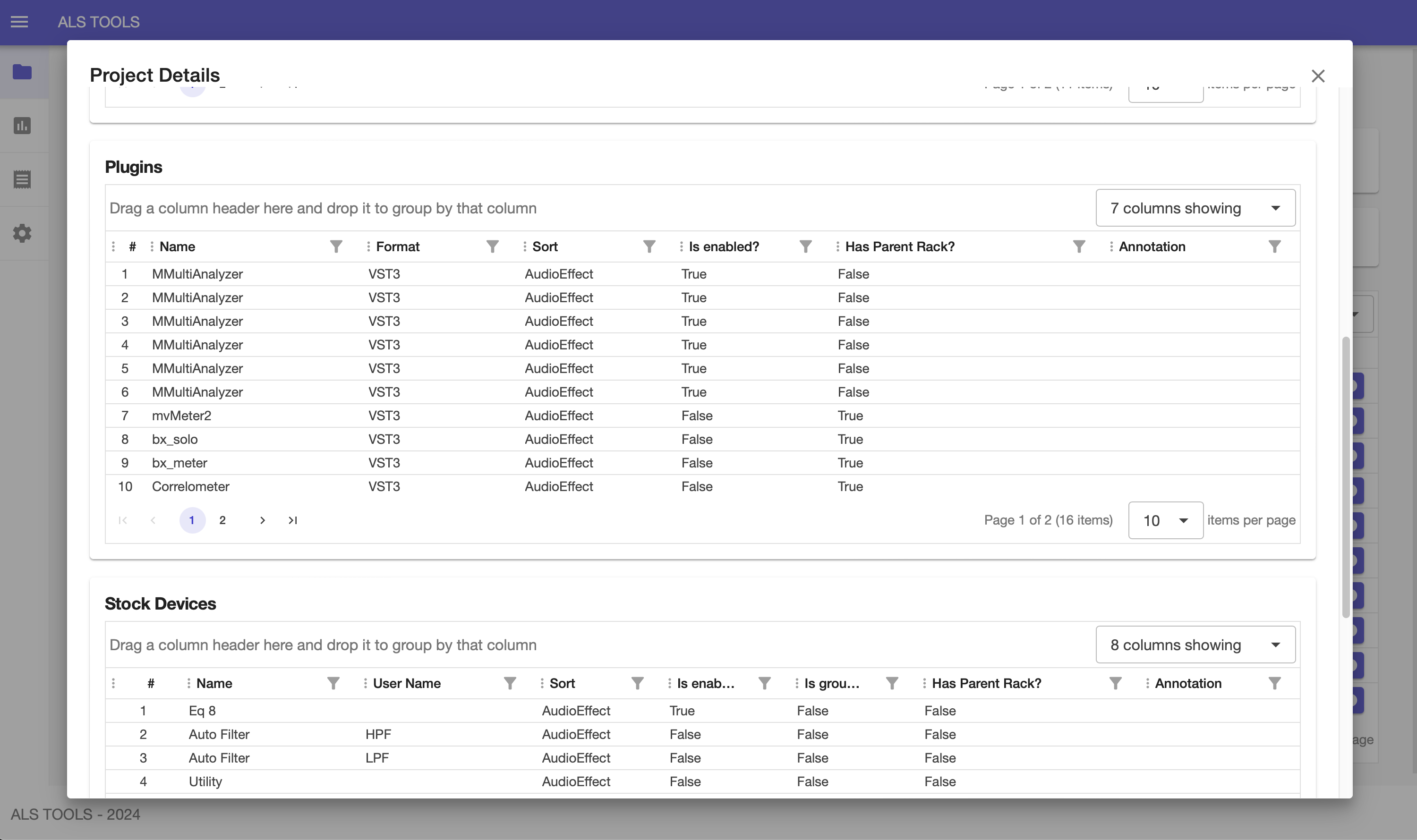Viewport: 1417px width, 840px height.
Task: Select Plugins page 1 button
Action: pos(192,520)
